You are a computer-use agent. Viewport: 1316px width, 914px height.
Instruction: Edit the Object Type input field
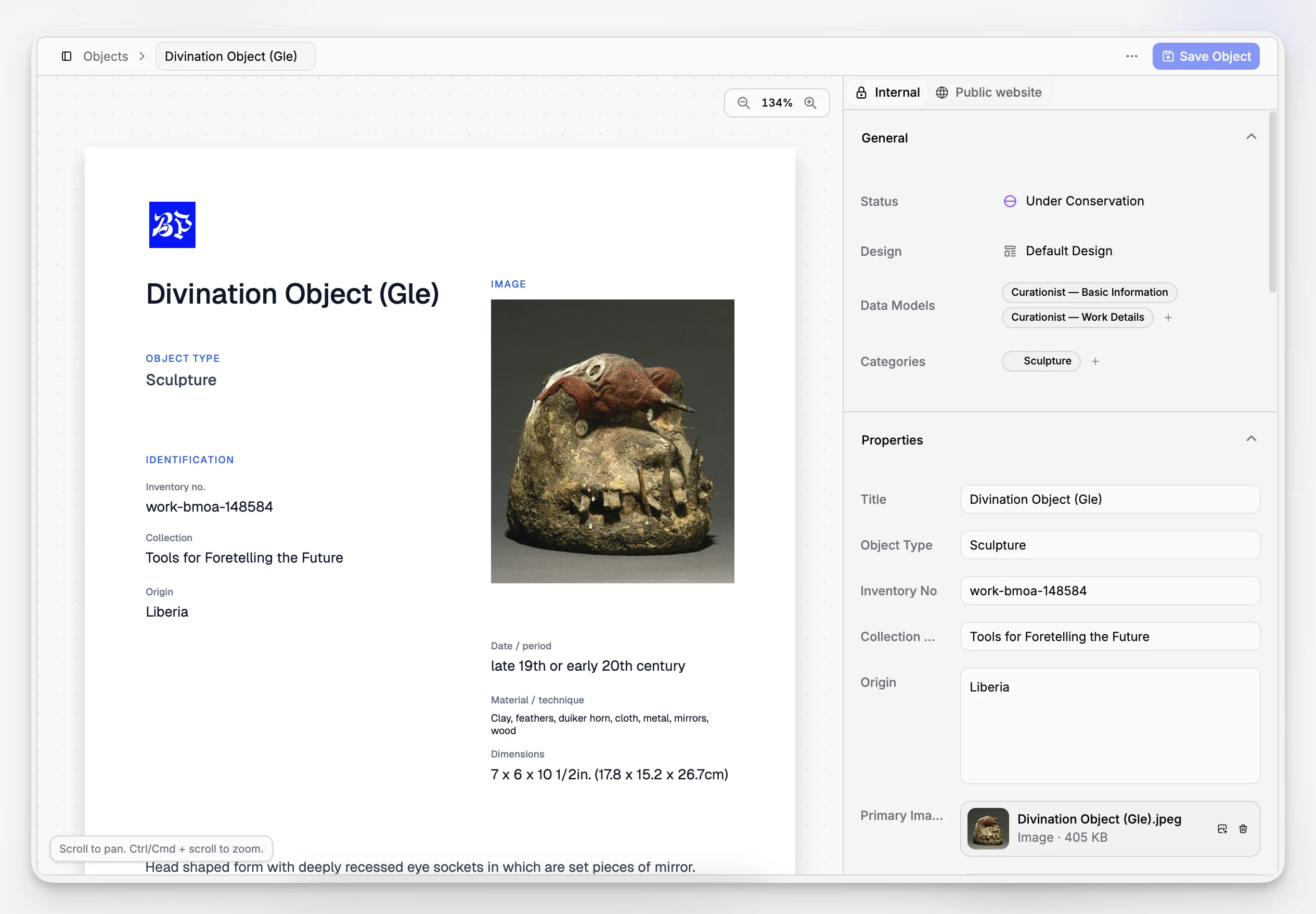point(1109,545)
